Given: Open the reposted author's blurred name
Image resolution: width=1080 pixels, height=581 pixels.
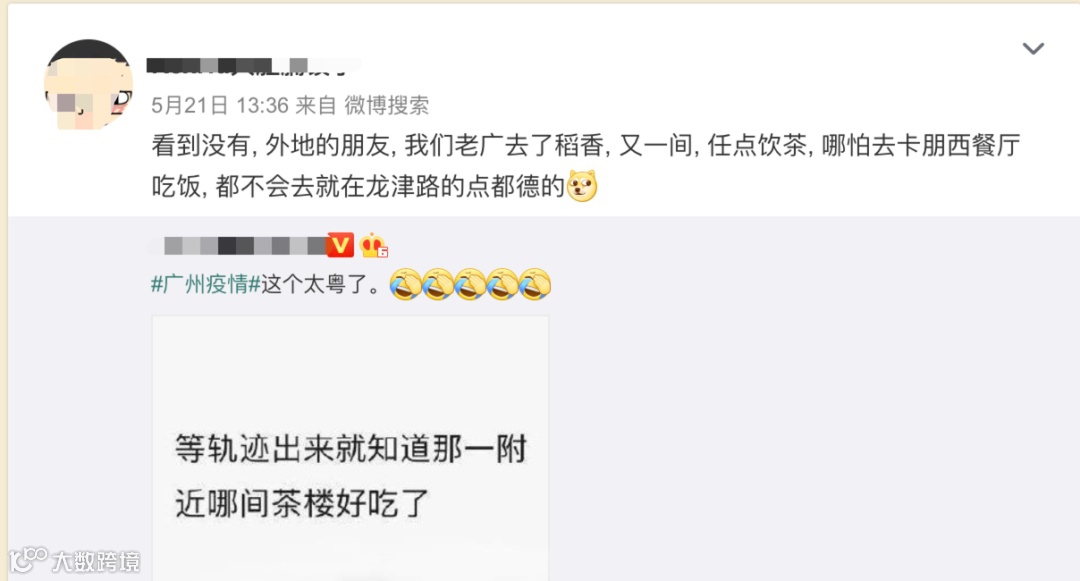Looking at the screenshot, I should coord(238,245).
